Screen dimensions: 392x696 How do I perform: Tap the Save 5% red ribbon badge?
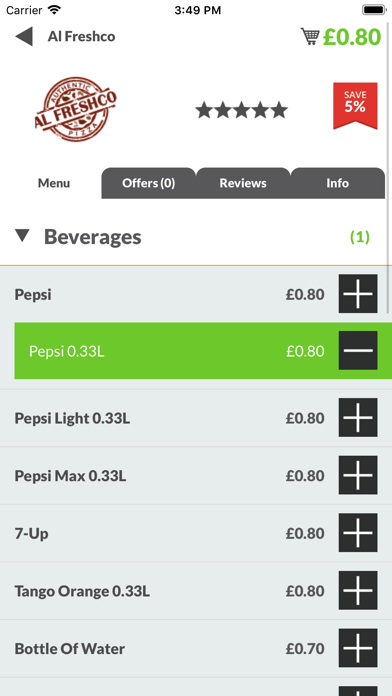point(355,106)
